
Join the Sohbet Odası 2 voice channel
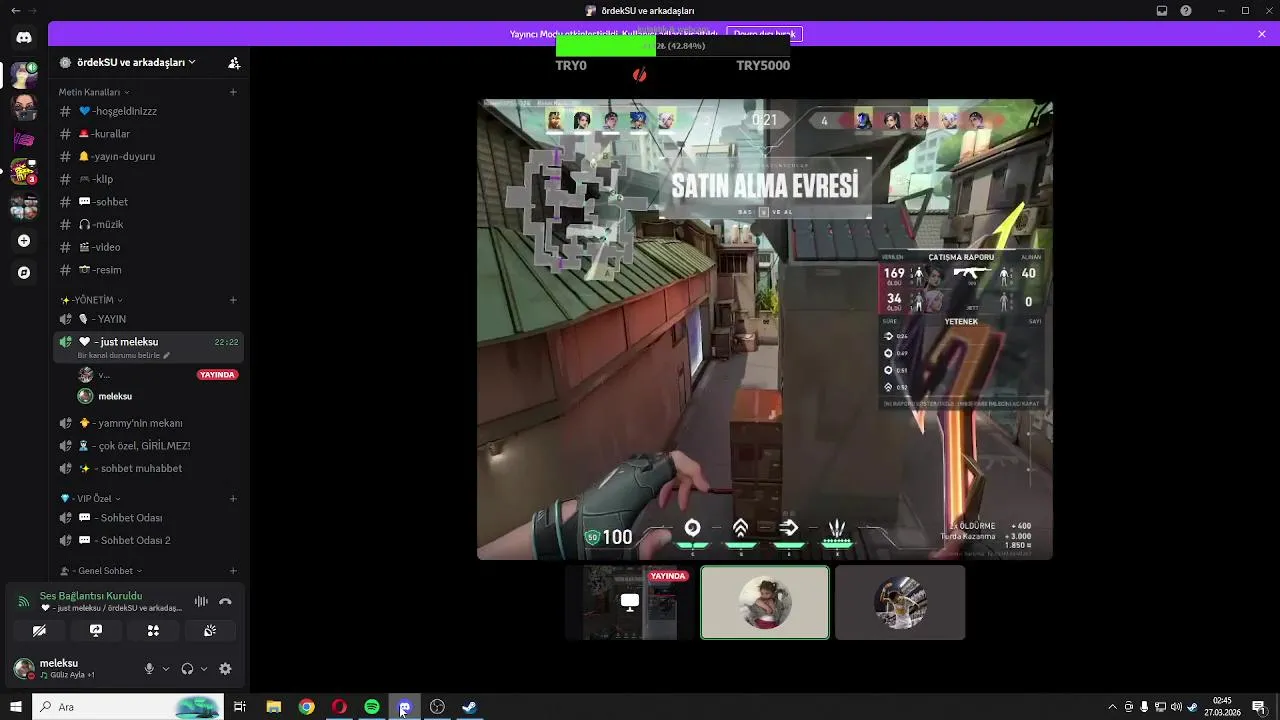click(148, 541)
